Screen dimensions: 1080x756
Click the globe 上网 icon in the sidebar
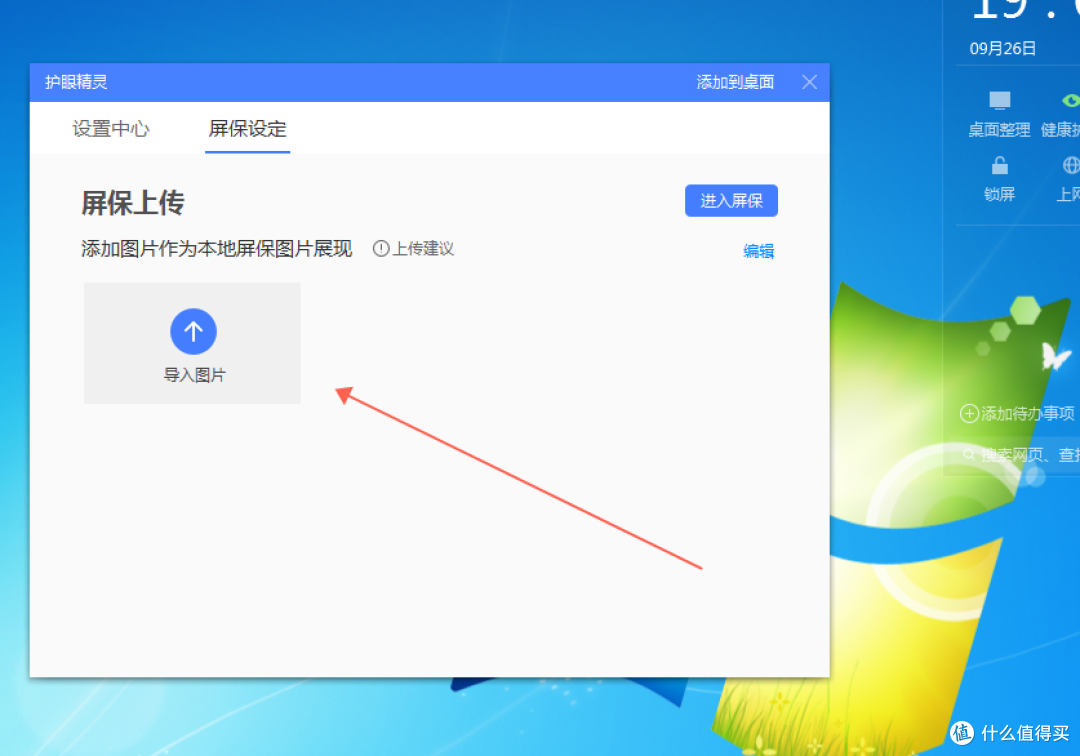[x=1071, y=165]
